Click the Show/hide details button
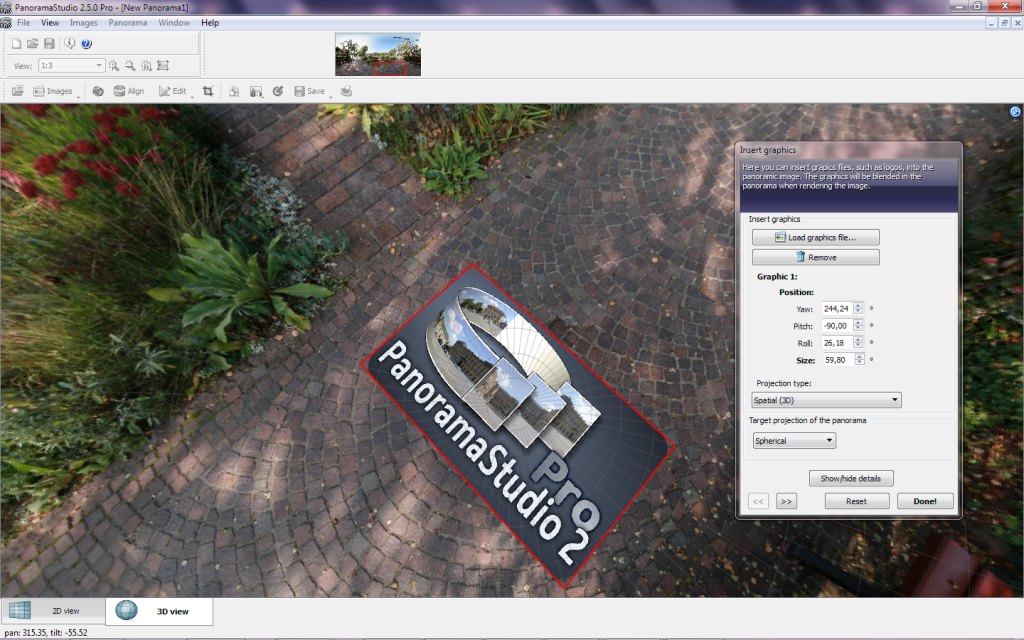 pos(851,479)
